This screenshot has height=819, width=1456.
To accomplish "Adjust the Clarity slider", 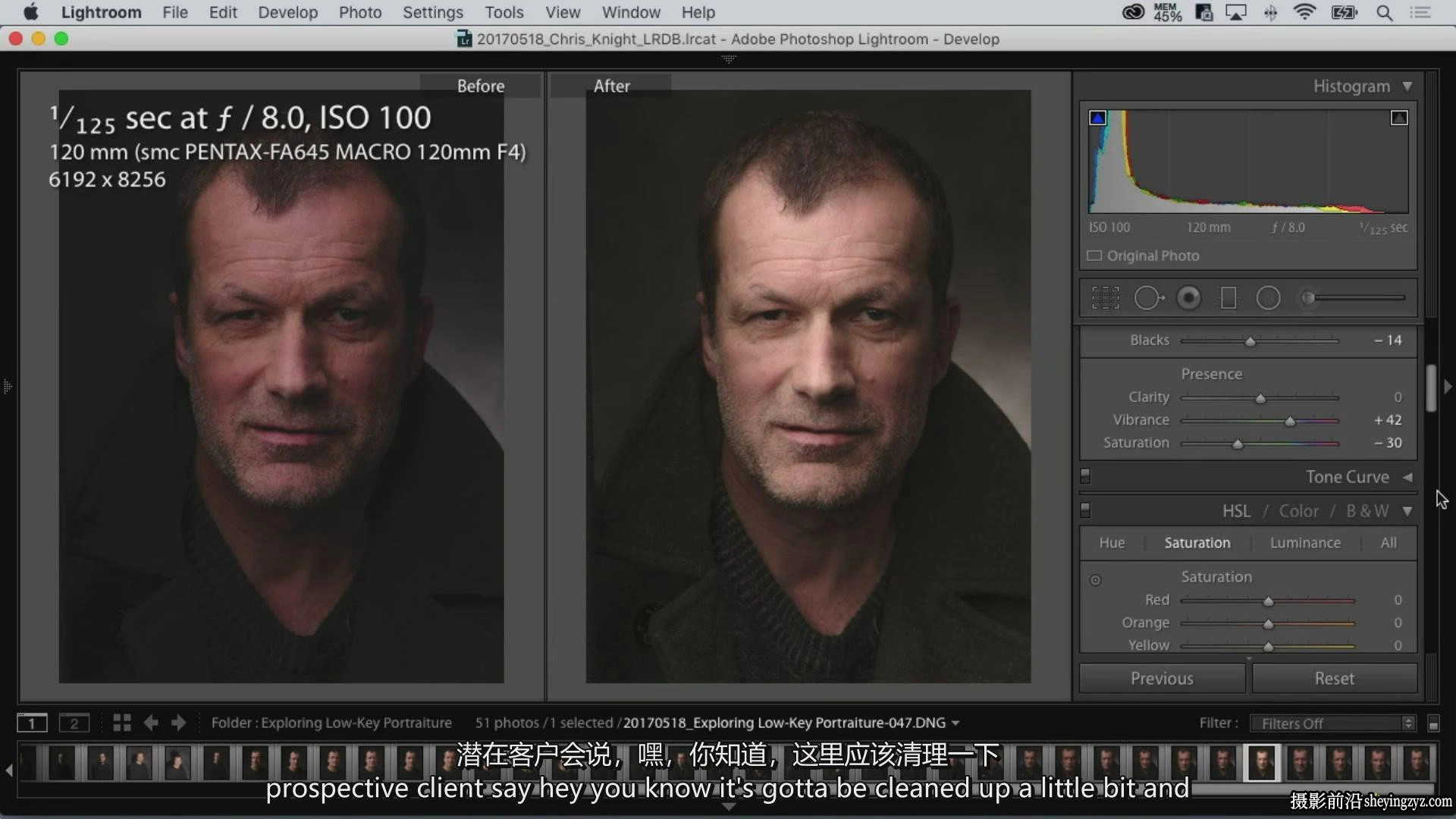I will click(1260, 398).
